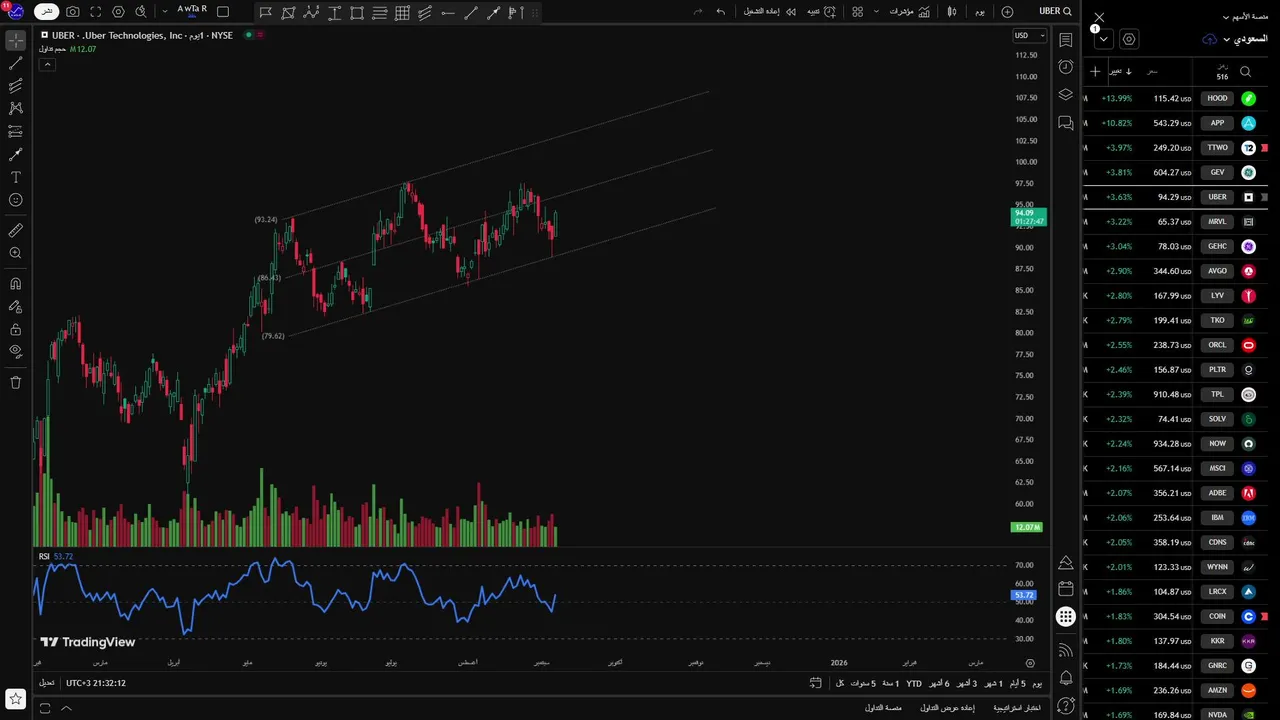Select the brush drawing tool
The image size is (1280, 720).
pos(16,154)
